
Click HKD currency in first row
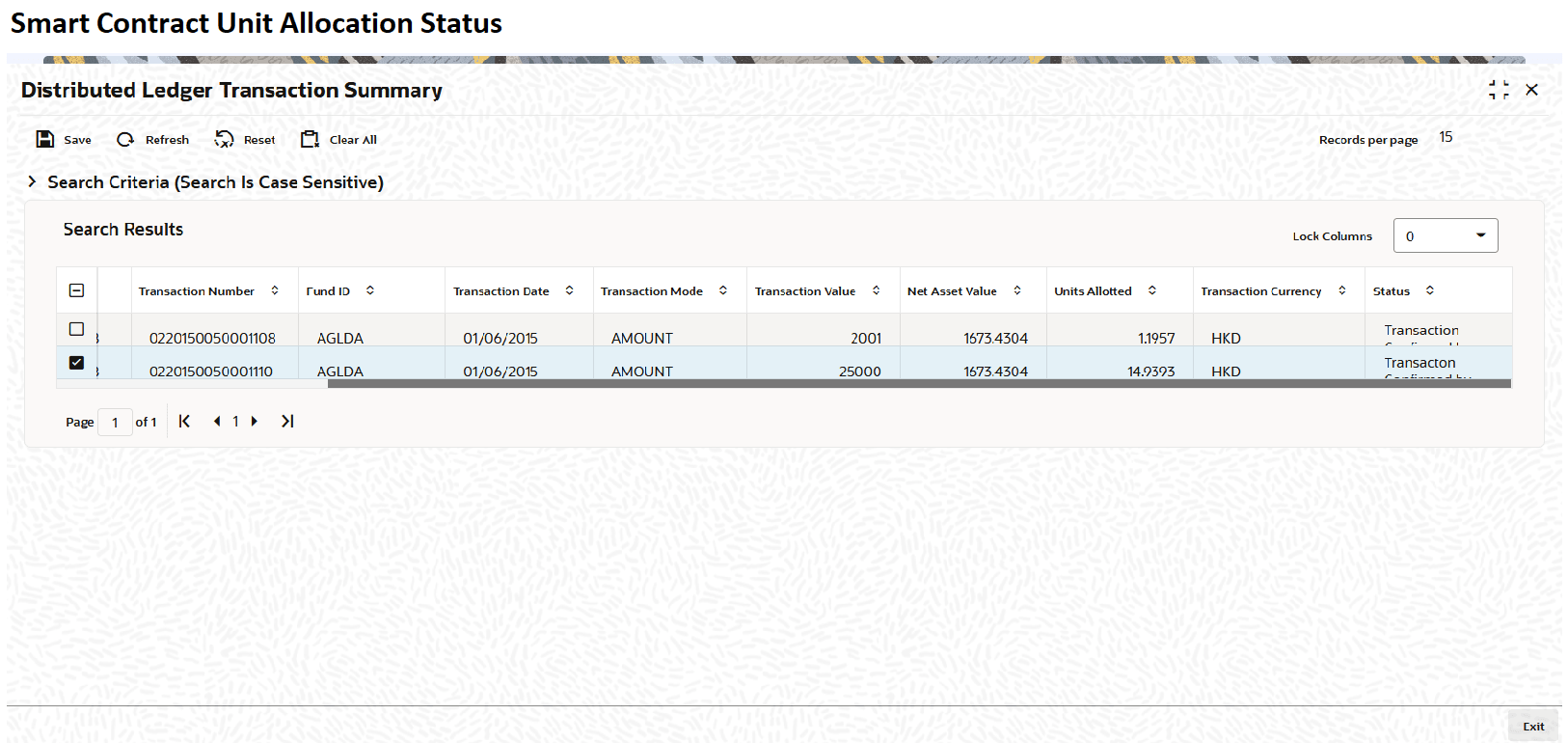[1226, 338]
